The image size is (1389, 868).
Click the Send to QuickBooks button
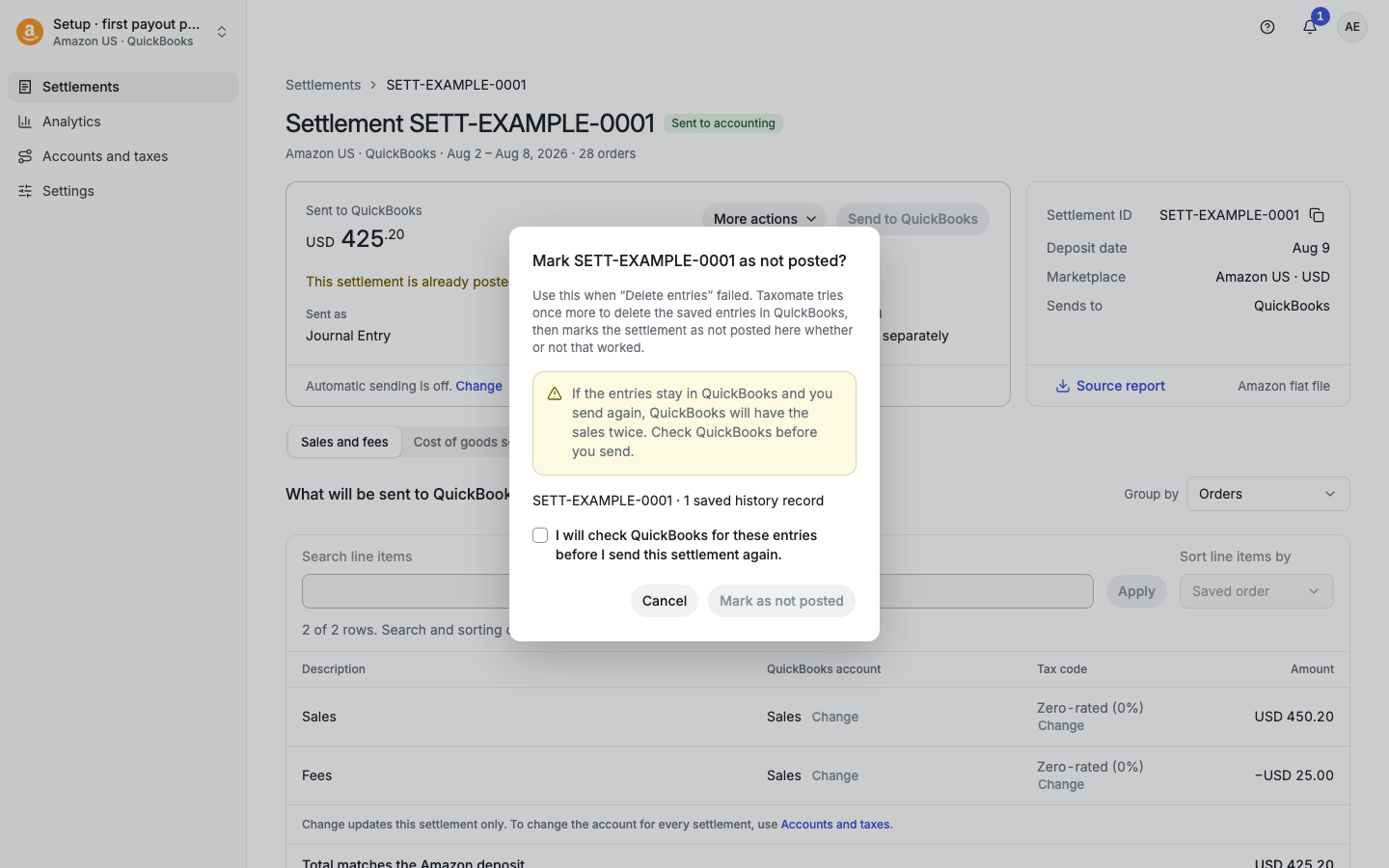[912, 219]
